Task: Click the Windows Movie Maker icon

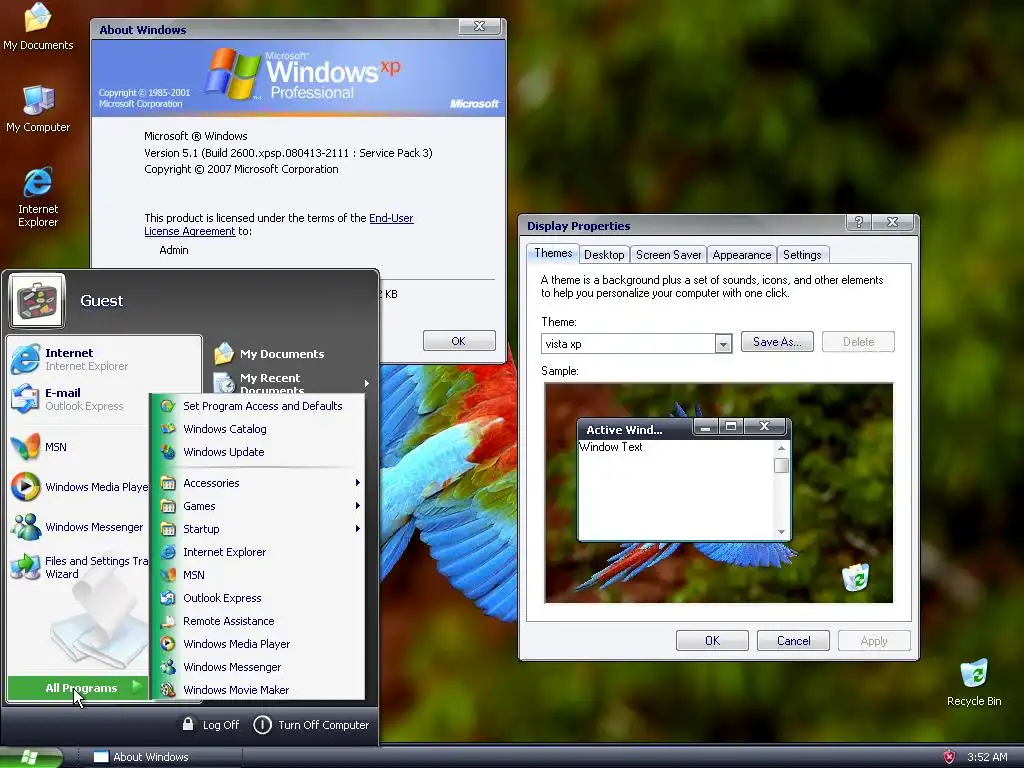Action: point(168,690)
